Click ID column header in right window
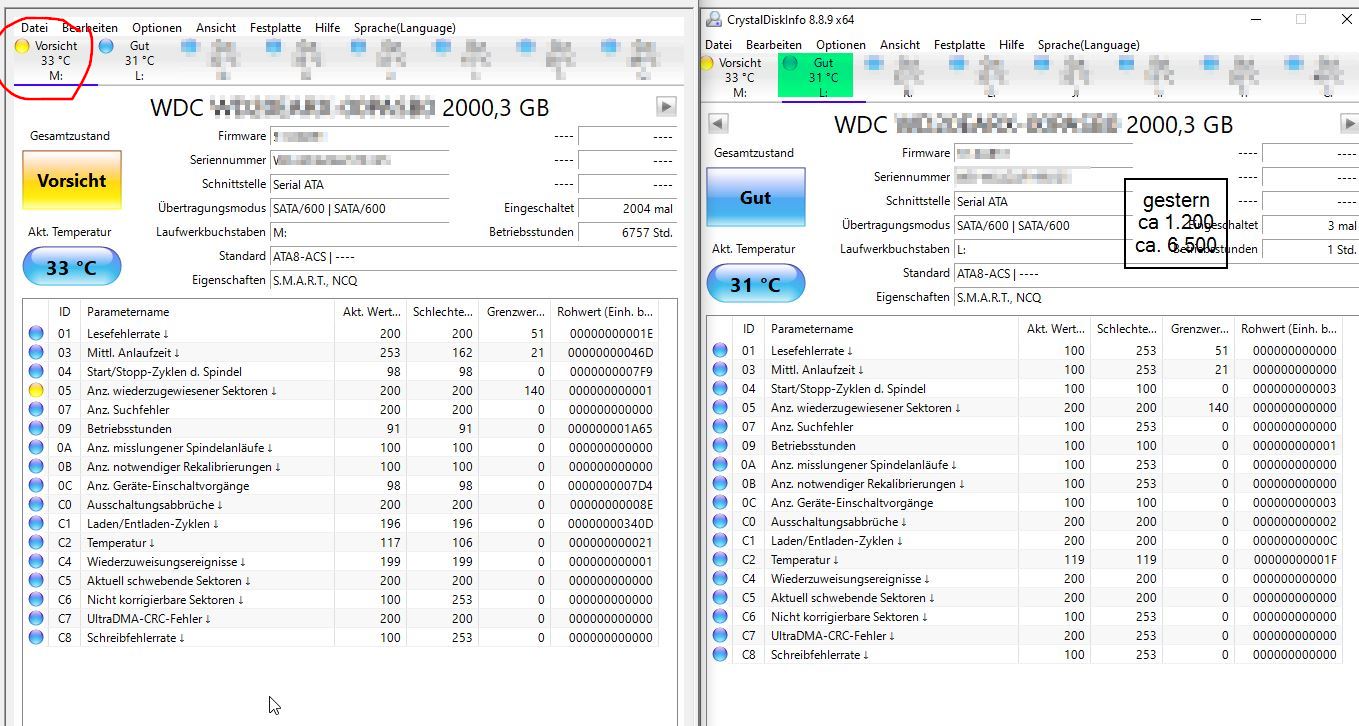This screenshot has height=726, width=1359. [749, 328]
